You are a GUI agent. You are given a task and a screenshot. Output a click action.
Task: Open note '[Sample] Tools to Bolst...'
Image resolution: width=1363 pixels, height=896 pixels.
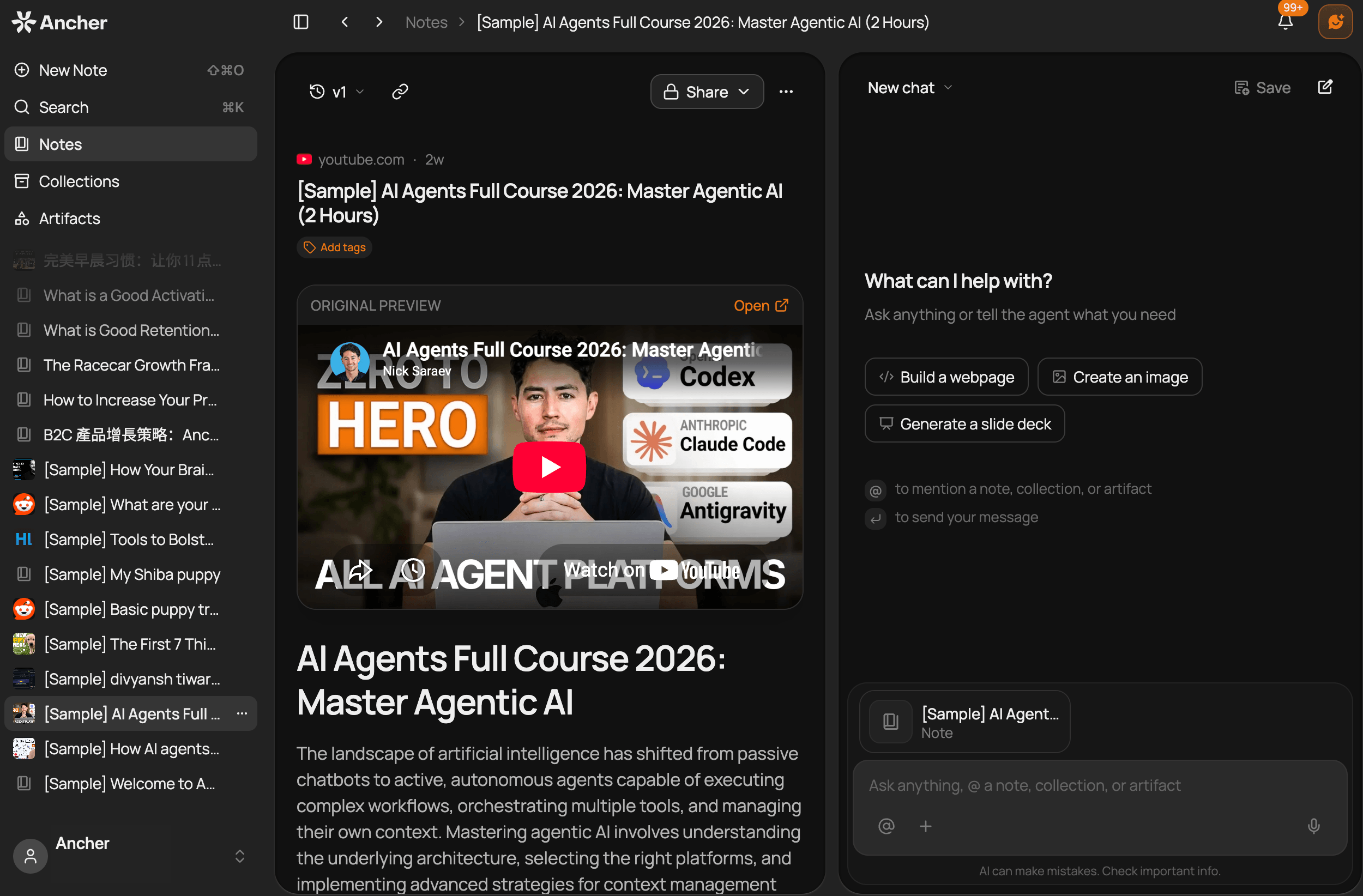pyautogui.click(x=130, y=540)
